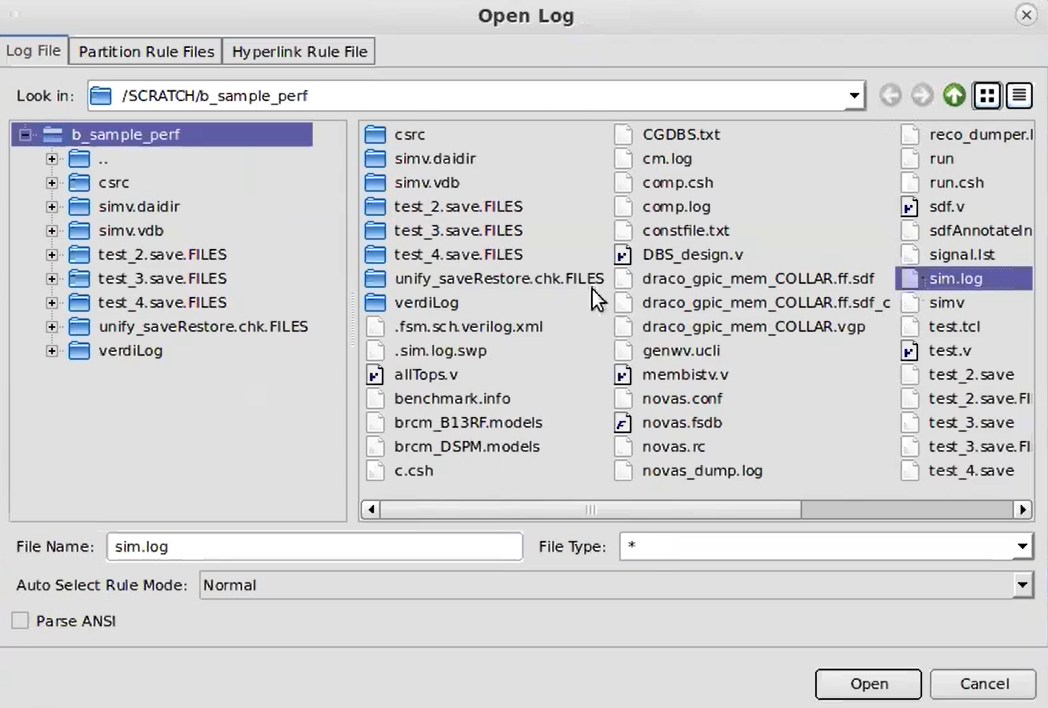Select the c.csh file
This screenshot has height=708, width=1048.
400,471
